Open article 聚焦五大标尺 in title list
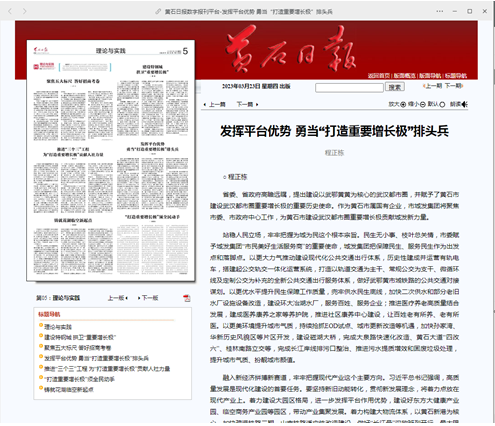This screenshot has height=426, width=495. pyautogui.click(x=78, y=348)
